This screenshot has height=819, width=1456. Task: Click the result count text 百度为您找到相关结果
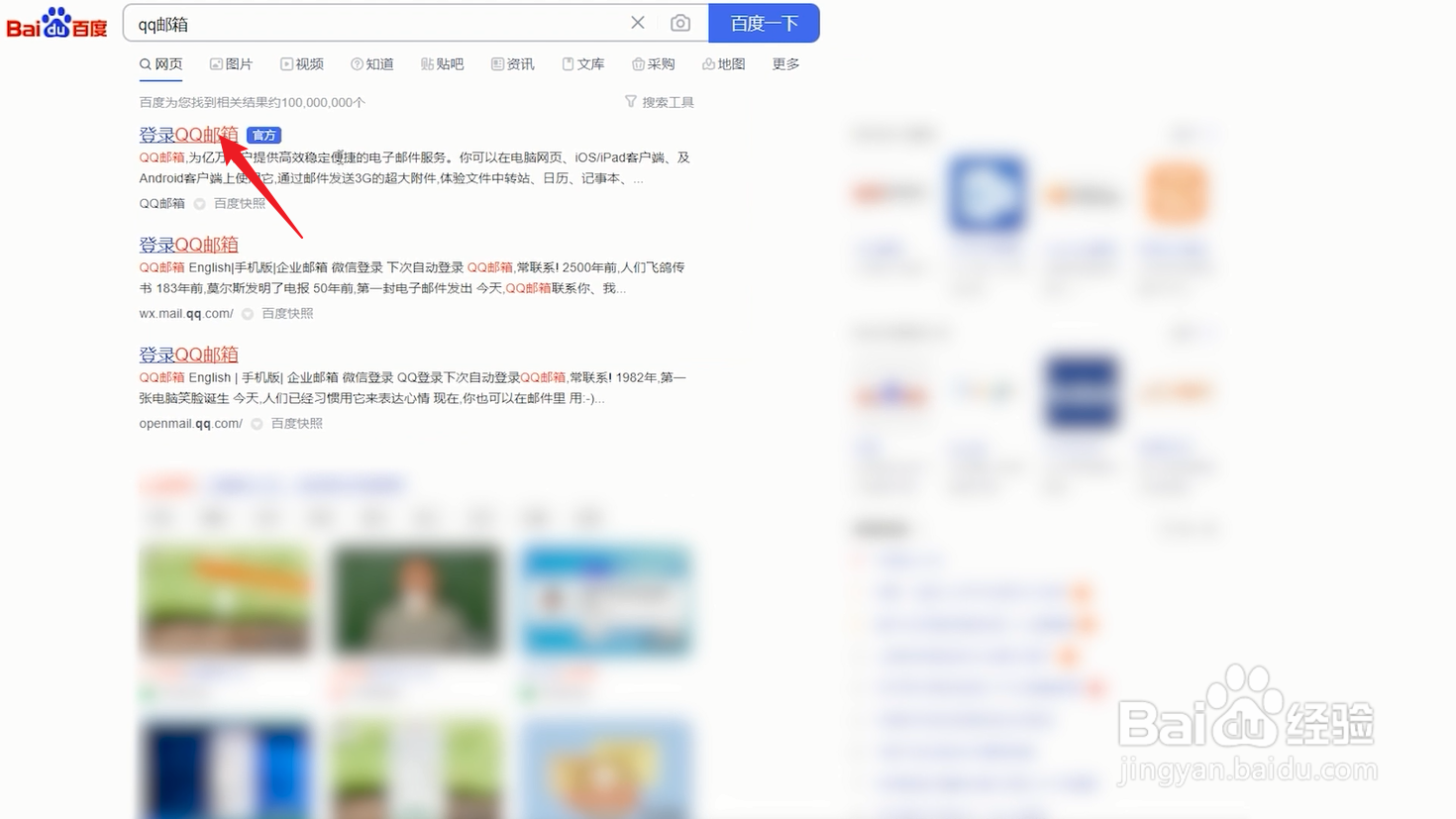(252, 103)
